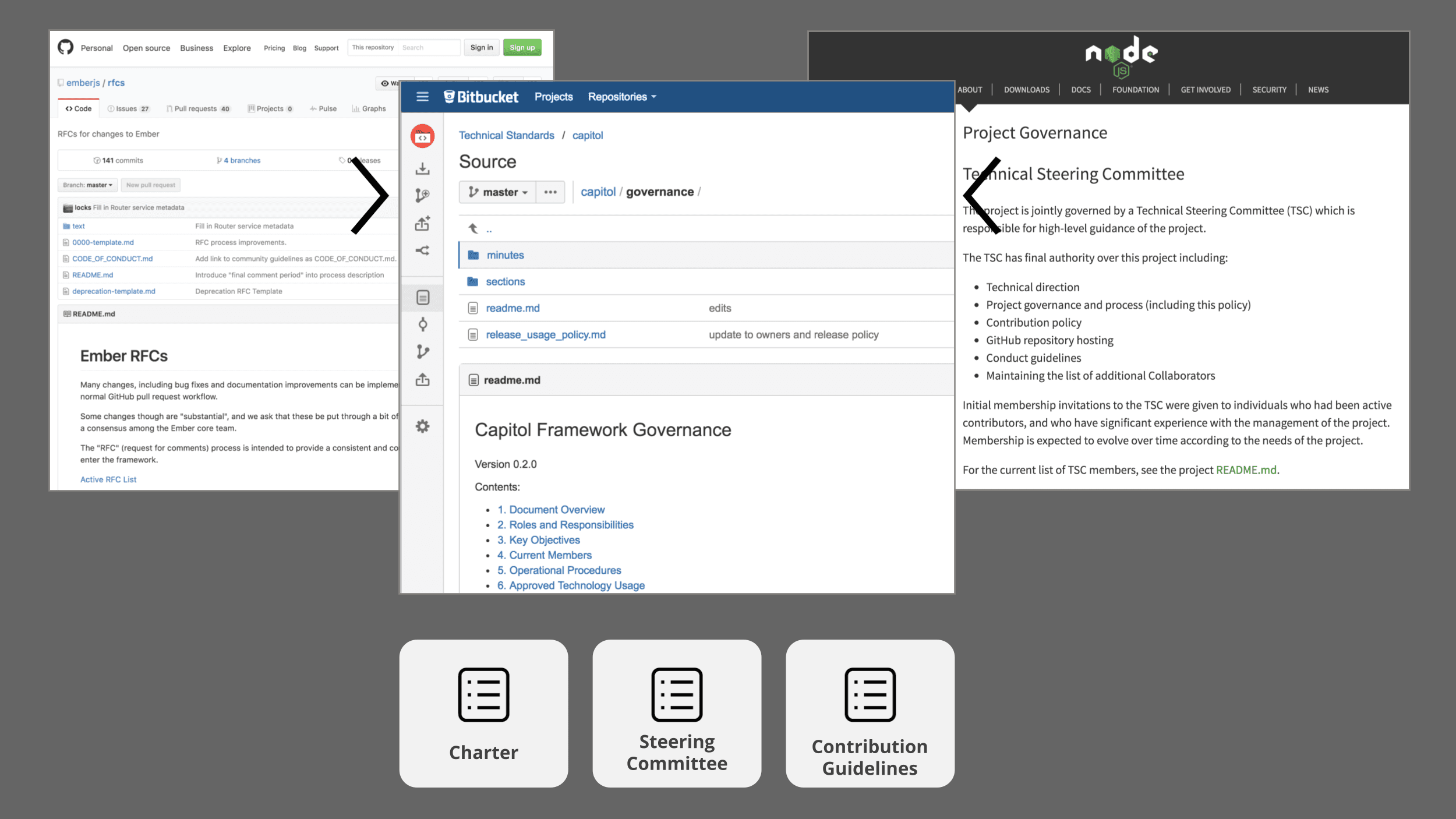Click the emberjs owner link on GitHub
This screenshot has height=819, width=1456.
(83, 83)
